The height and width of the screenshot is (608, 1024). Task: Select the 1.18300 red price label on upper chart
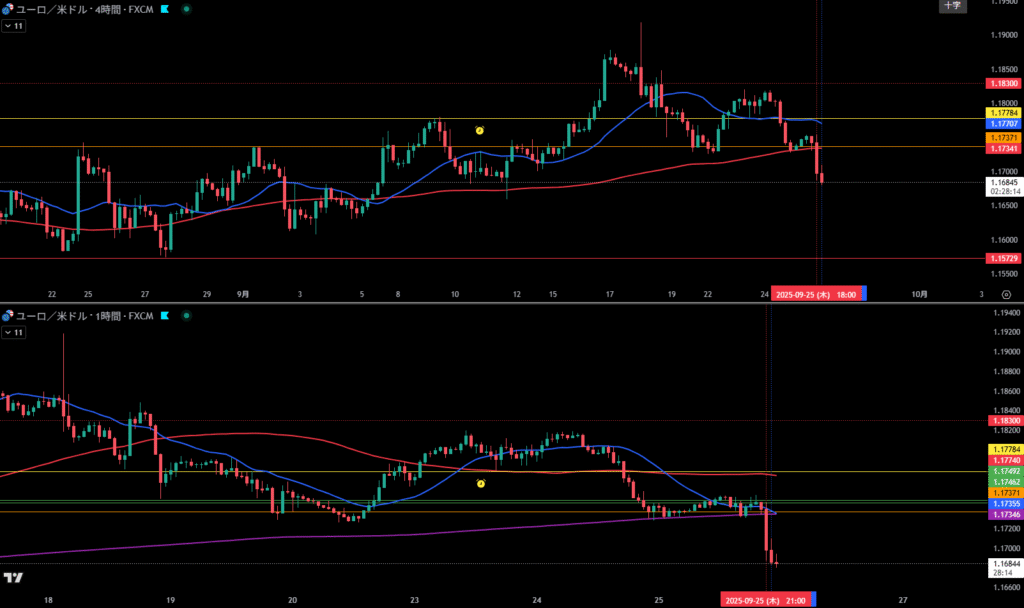pyautogui.click(x=1003, y=83)
